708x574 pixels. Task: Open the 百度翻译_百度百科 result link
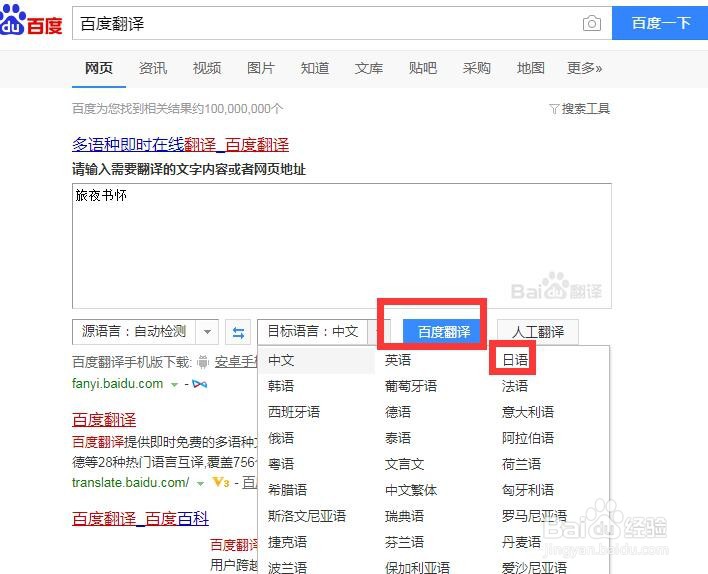coord(140,518)
